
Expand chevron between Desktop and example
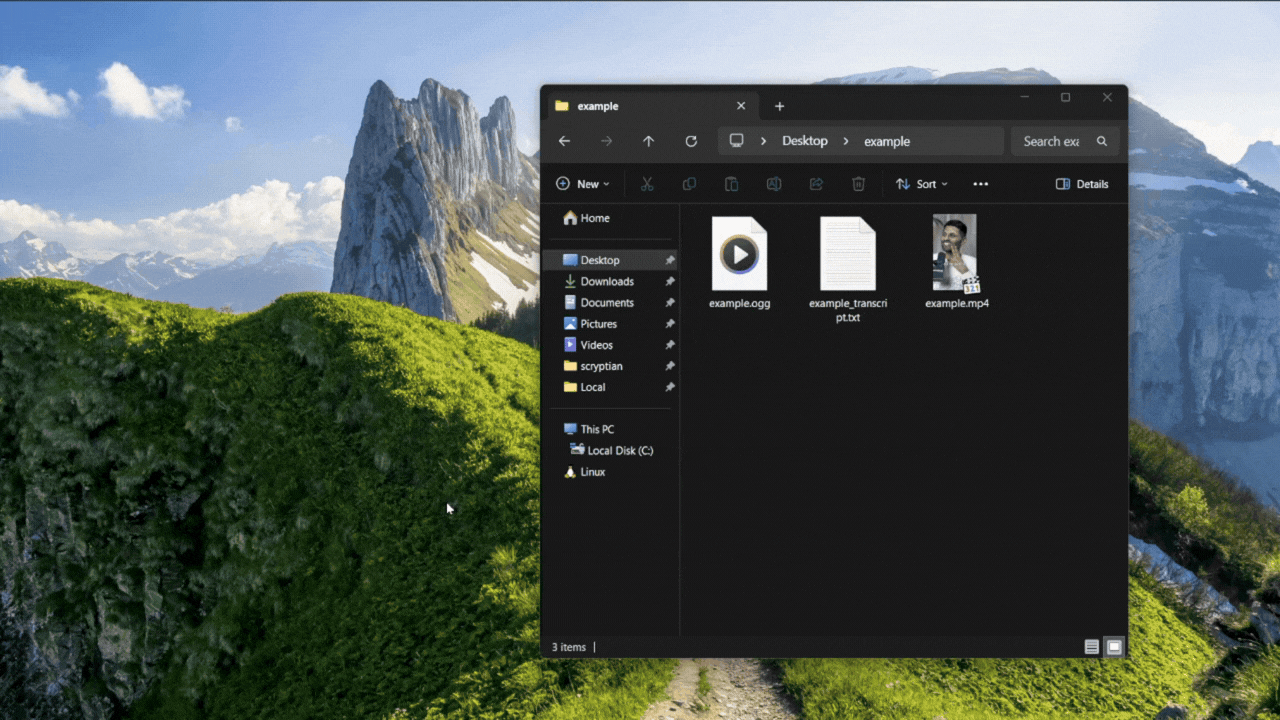(845, 141)
